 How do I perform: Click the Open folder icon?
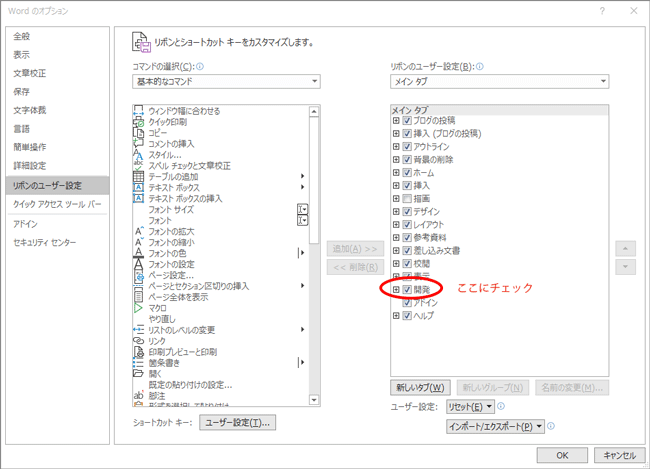pyautogui.click(x=138, y=374)
